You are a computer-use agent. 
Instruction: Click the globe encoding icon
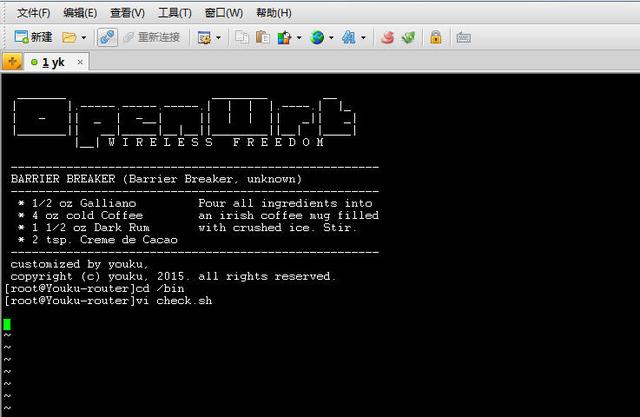pos(317,38)
